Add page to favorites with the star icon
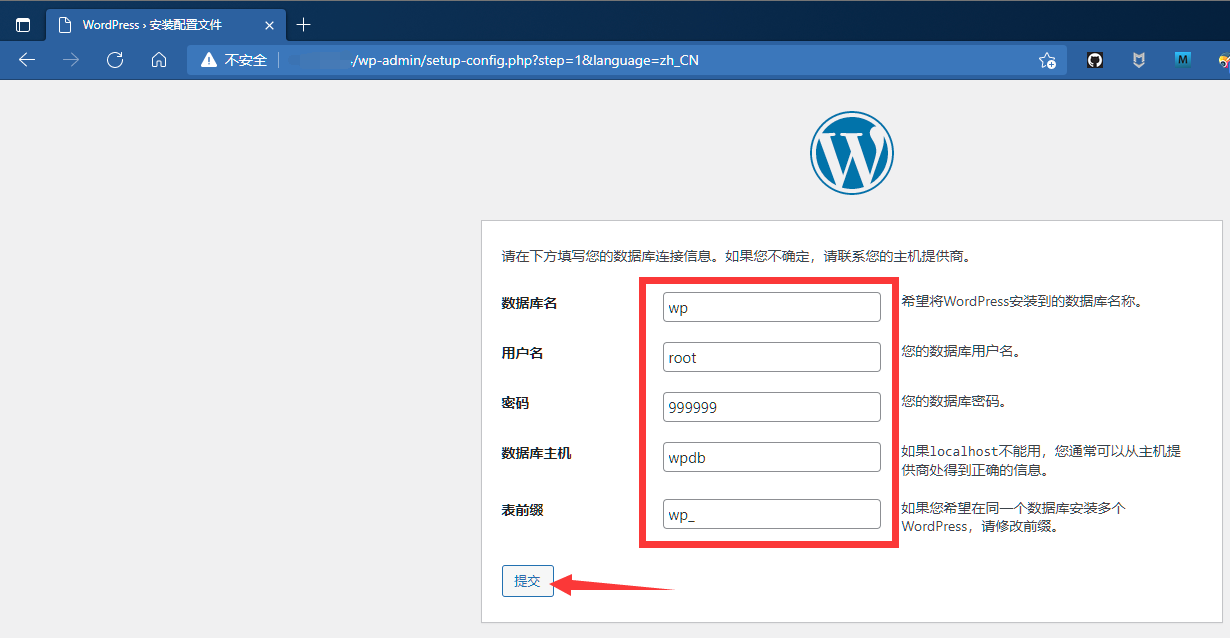The height and width of the screenshot is (638, 1230). point(1047,60)
